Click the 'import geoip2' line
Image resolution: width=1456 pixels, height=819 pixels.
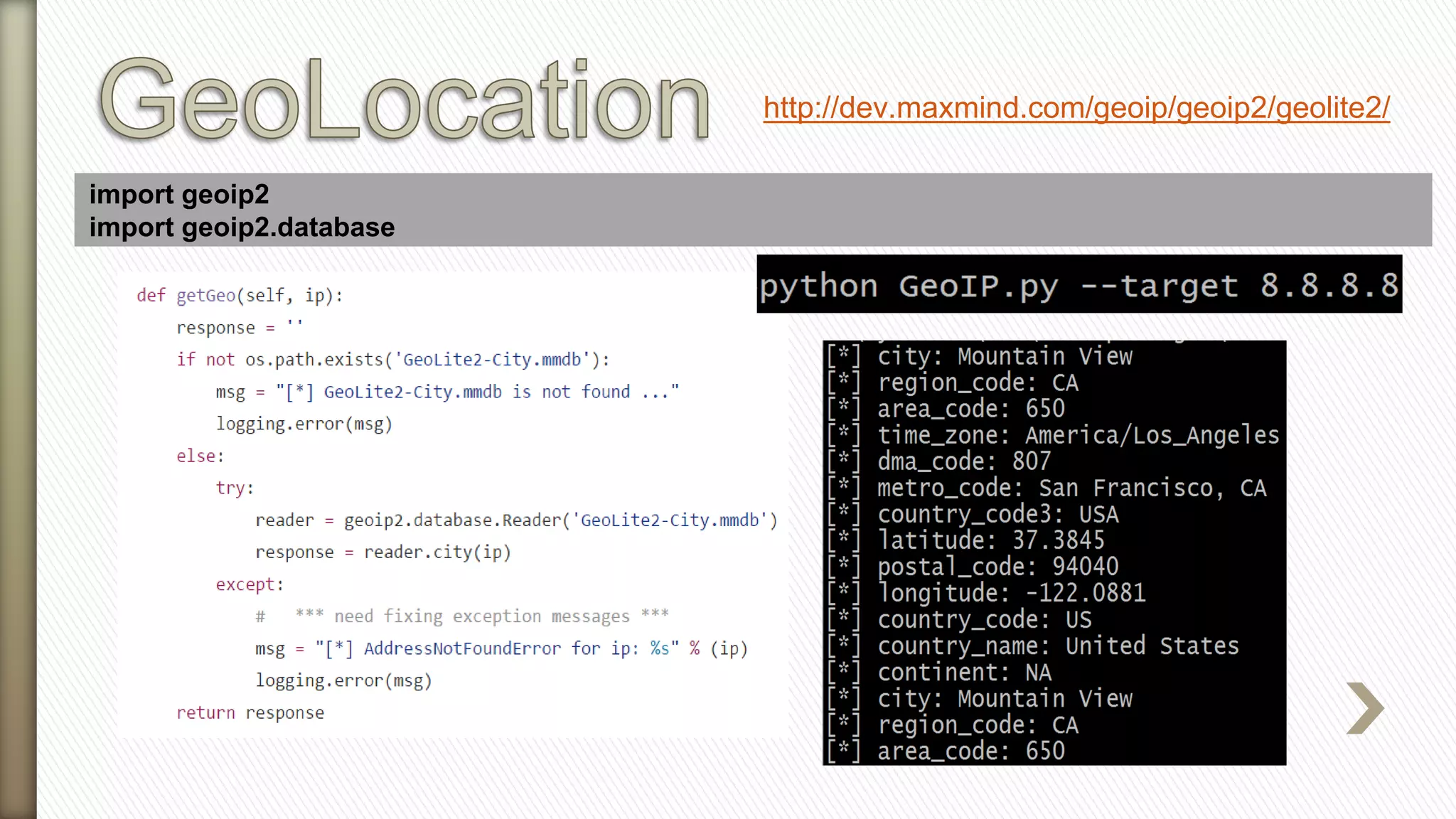click(179, 194)
